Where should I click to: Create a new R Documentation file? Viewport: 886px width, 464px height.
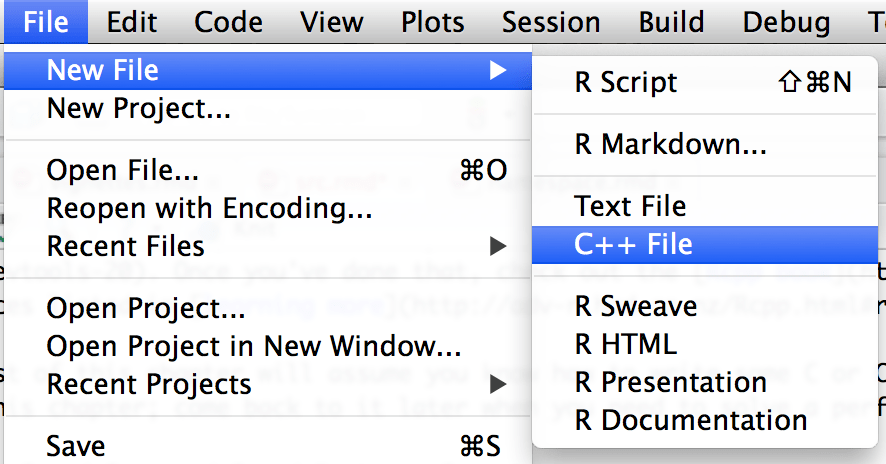point(705,420)
